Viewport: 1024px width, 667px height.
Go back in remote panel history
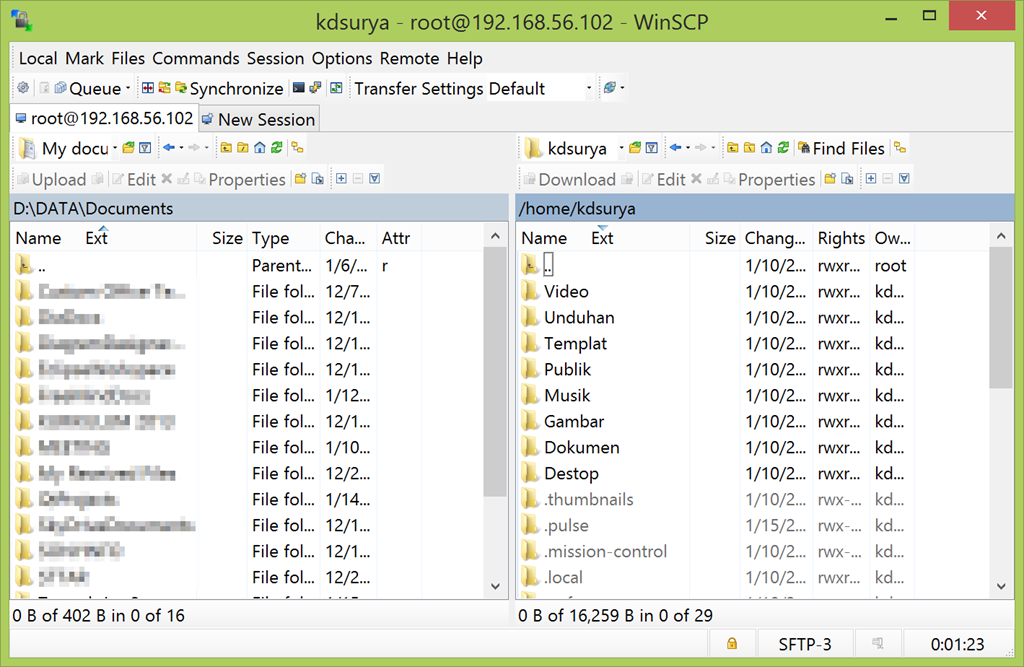tap(675, 148)
